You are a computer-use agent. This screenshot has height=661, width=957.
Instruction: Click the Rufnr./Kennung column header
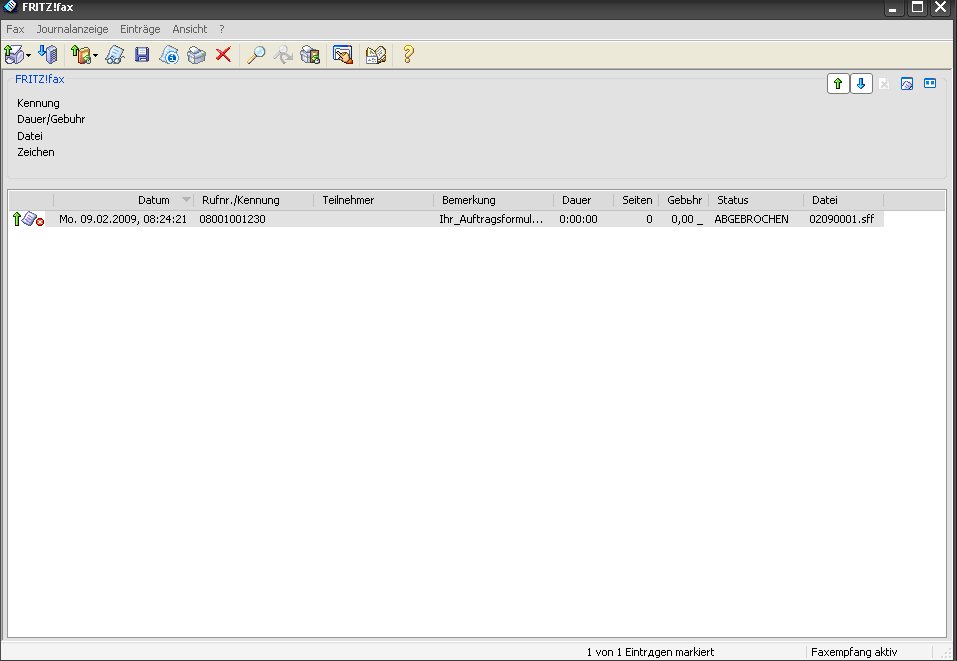241,200
